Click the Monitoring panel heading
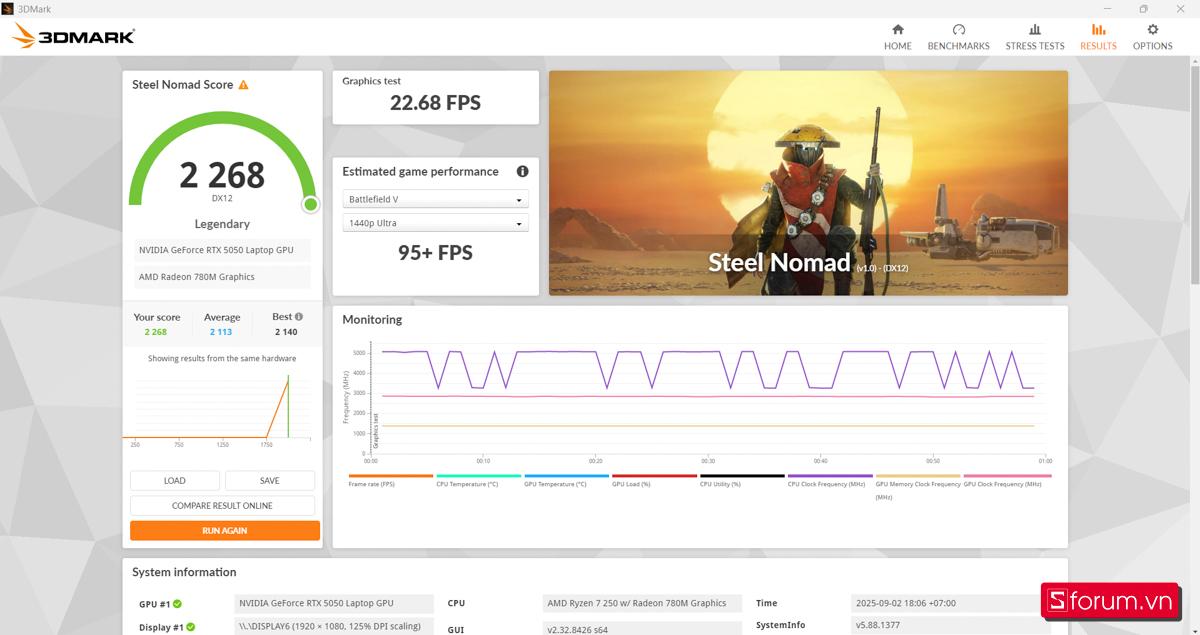The width and height of the screenshot is (1200, 635). point(372,320)
